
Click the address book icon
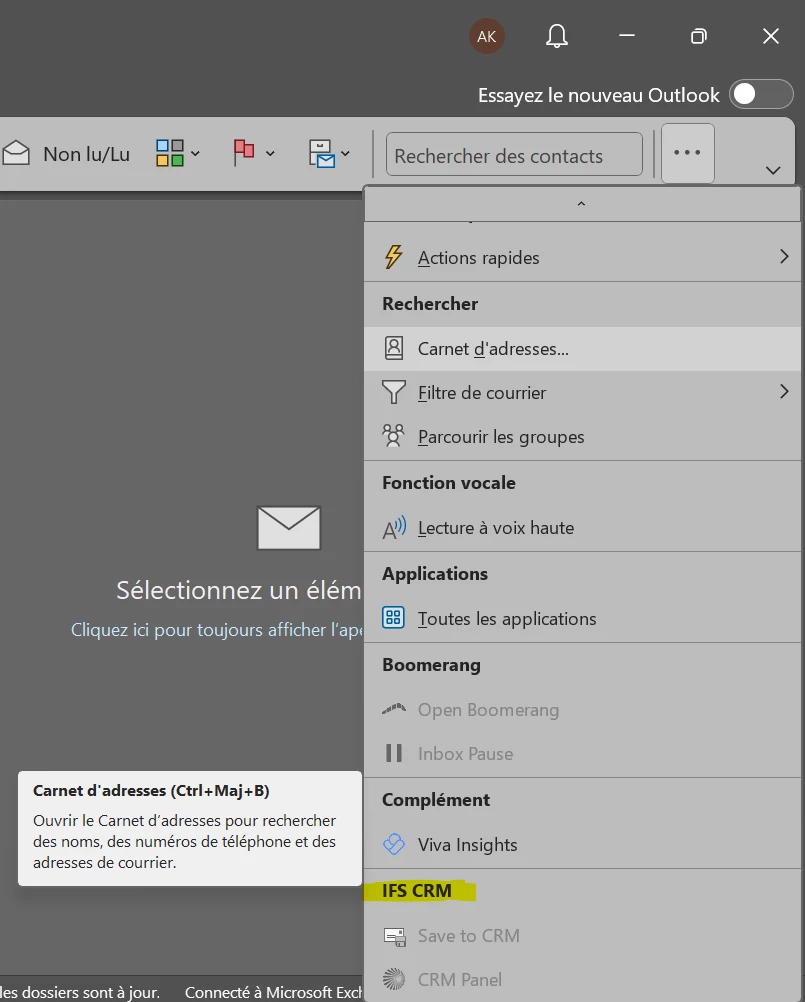(x=394, y=348)
